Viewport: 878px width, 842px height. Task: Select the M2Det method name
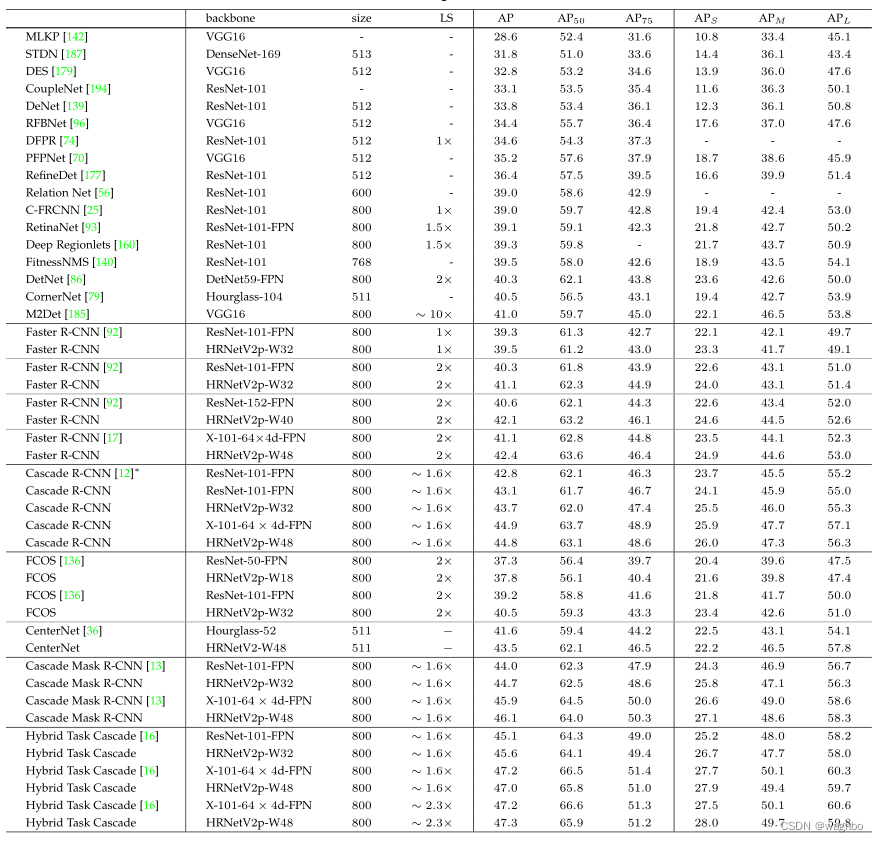tap(43, 315)
